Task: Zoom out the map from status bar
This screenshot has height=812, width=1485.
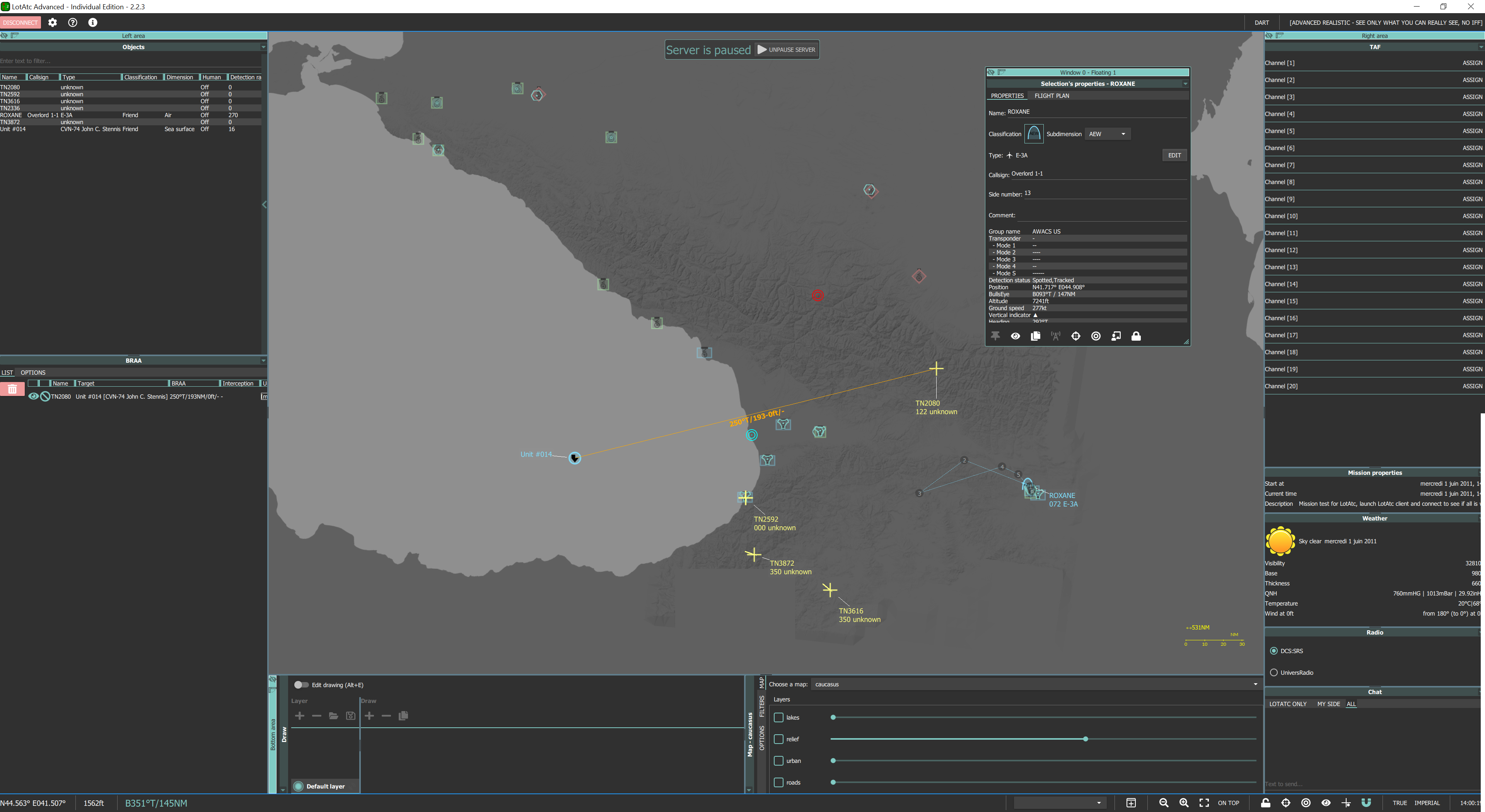Action: (x=1163, y=803)
